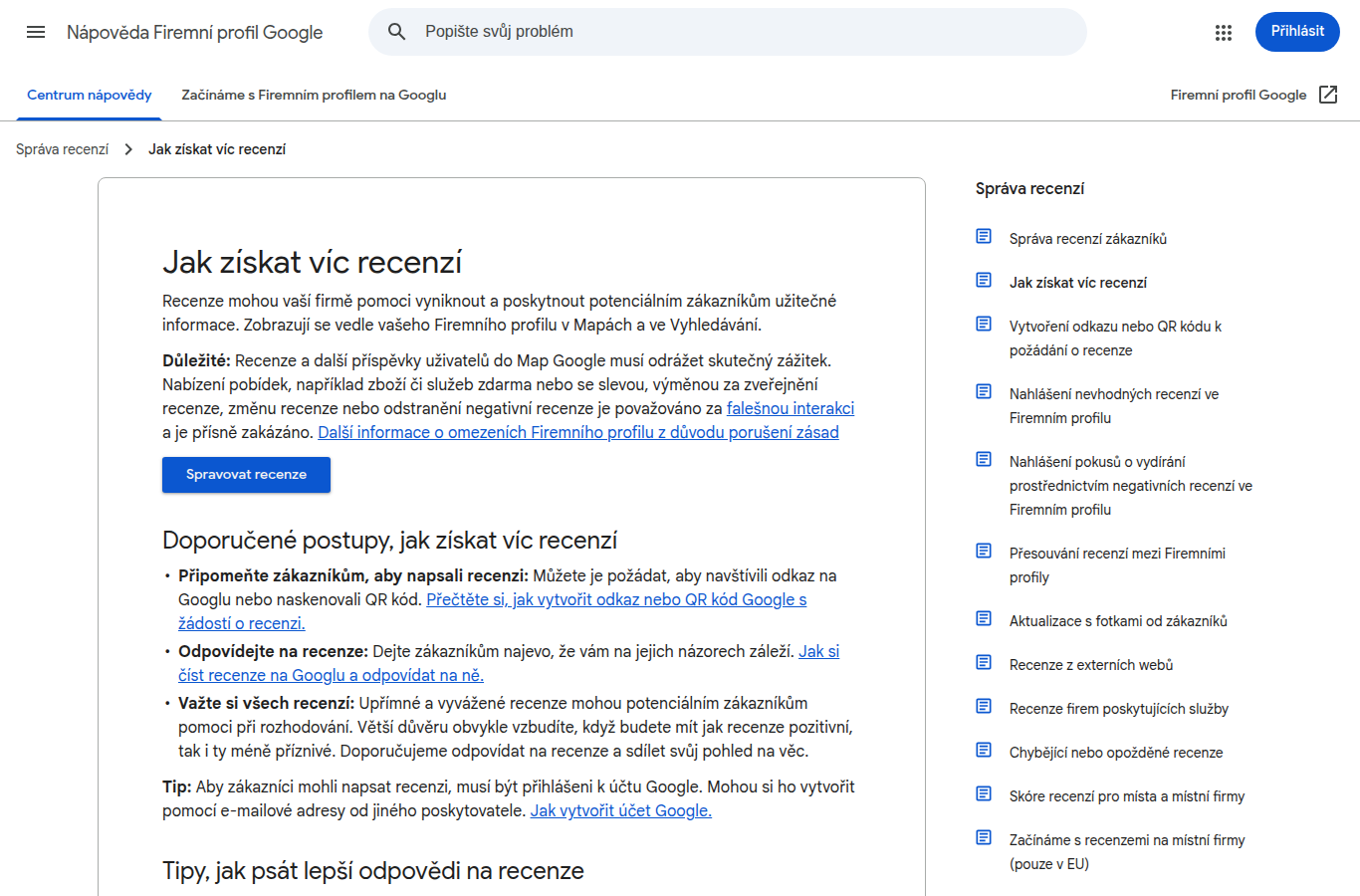Click the article icon beside Aktualizace s fotkami
1360x896 pixels.
[x=984, y=618]
